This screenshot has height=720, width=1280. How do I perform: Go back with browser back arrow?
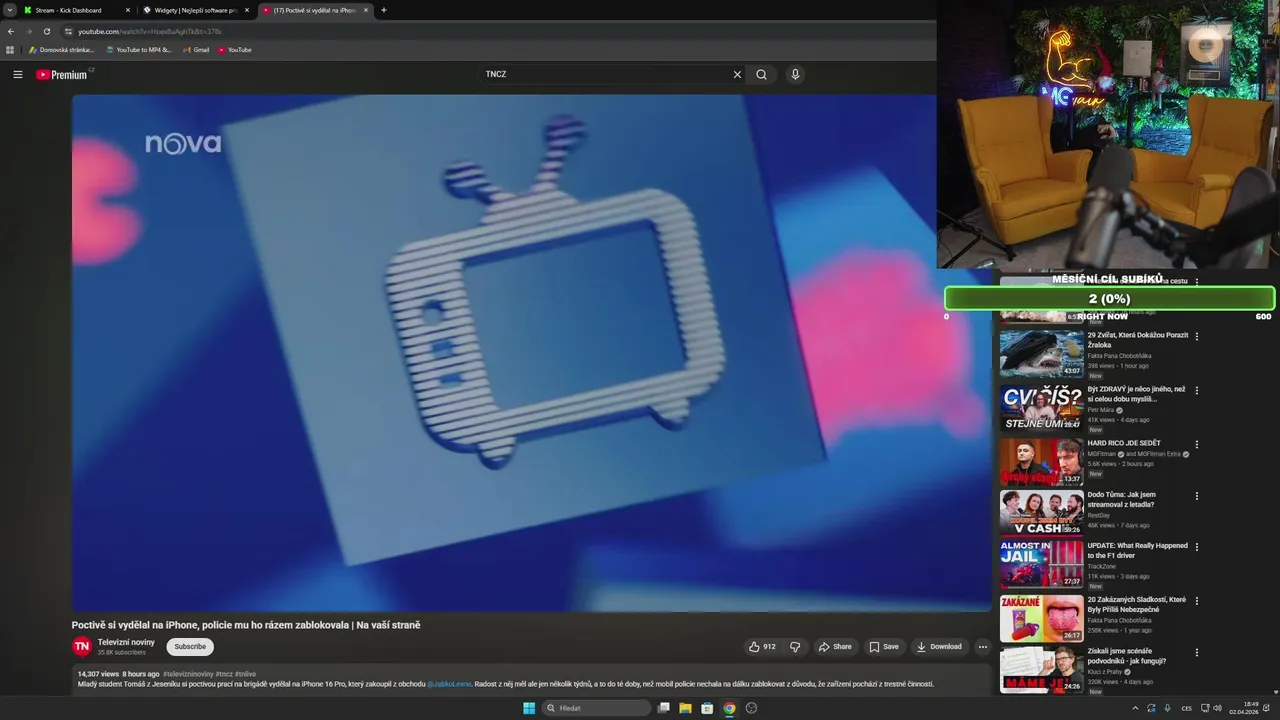[11, 31]
